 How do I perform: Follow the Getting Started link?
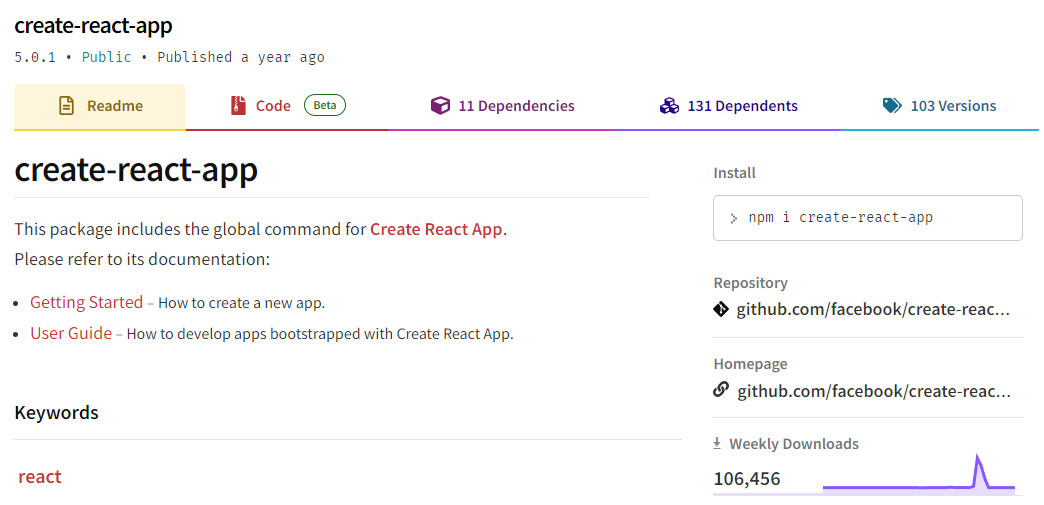click(86, 302)
